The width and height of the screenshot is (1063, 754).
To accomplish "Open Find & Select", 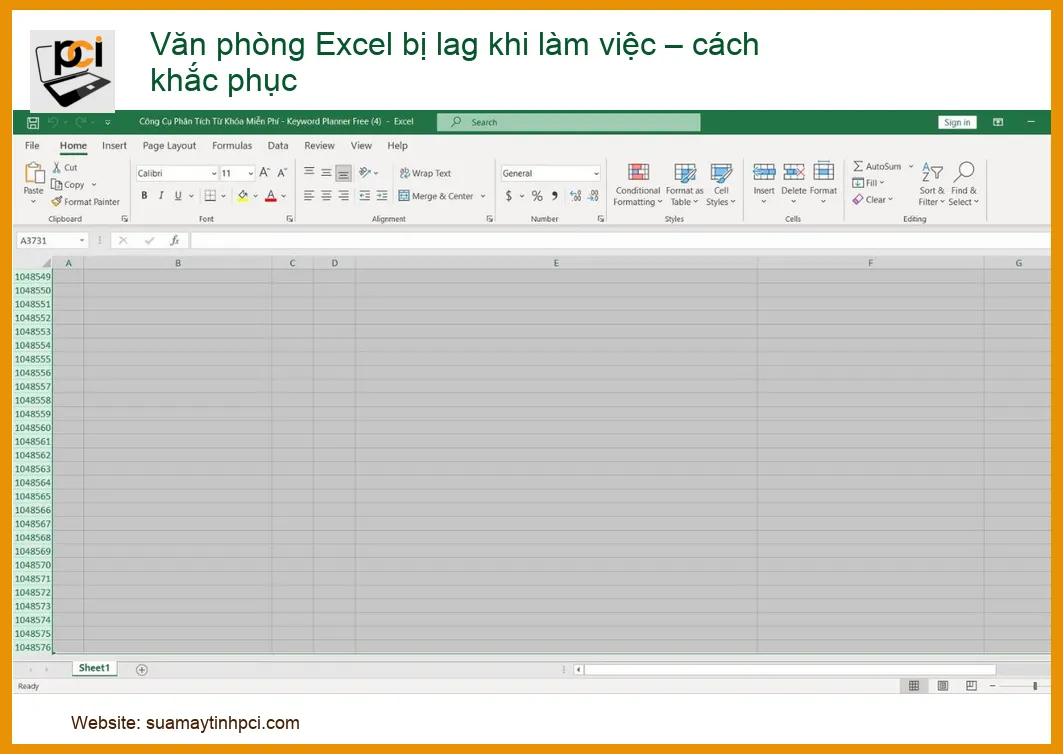I will pyautogui.click(x=963, y=184).
